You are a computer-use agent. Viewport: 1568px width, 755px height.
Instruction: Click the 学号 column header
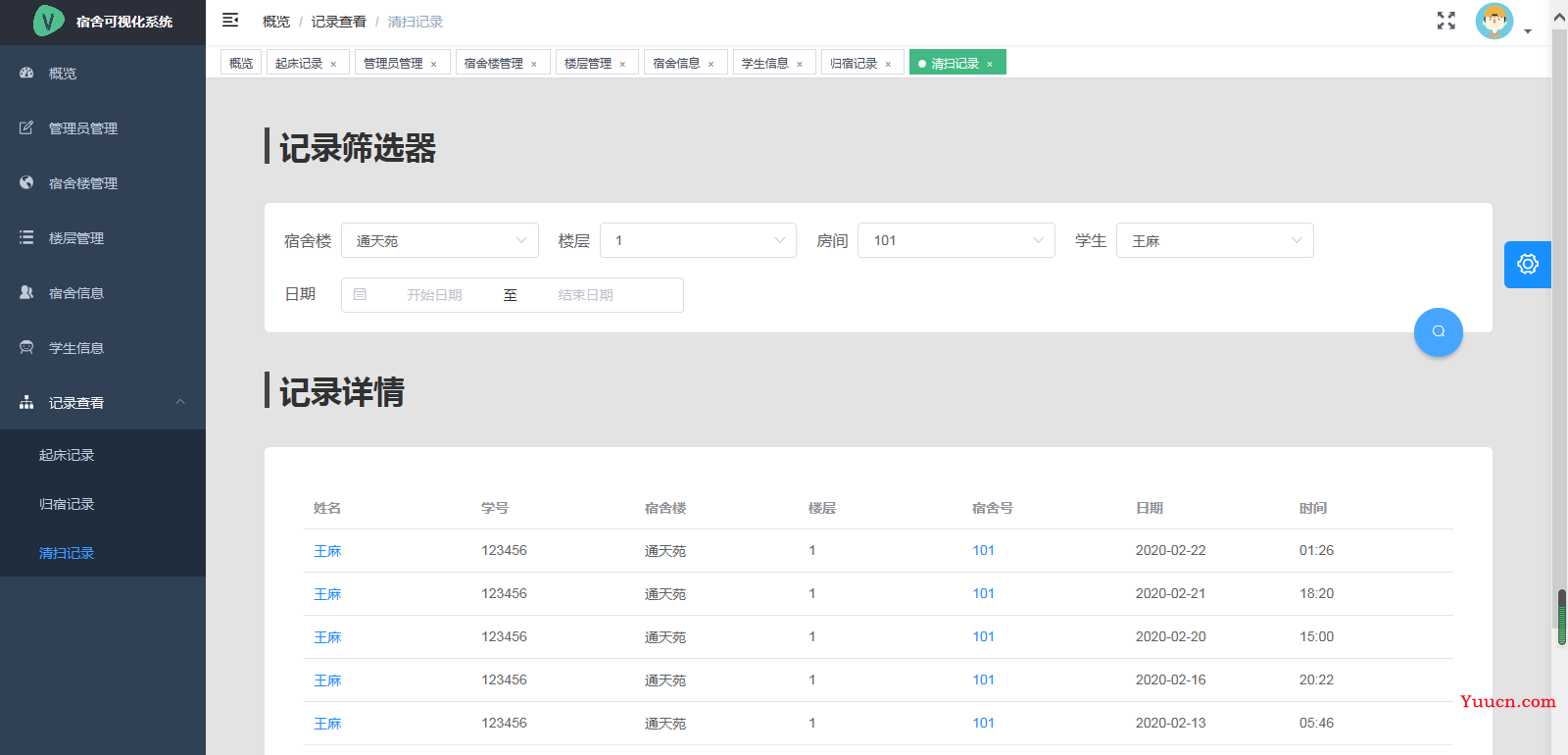[x=495, y=508]
